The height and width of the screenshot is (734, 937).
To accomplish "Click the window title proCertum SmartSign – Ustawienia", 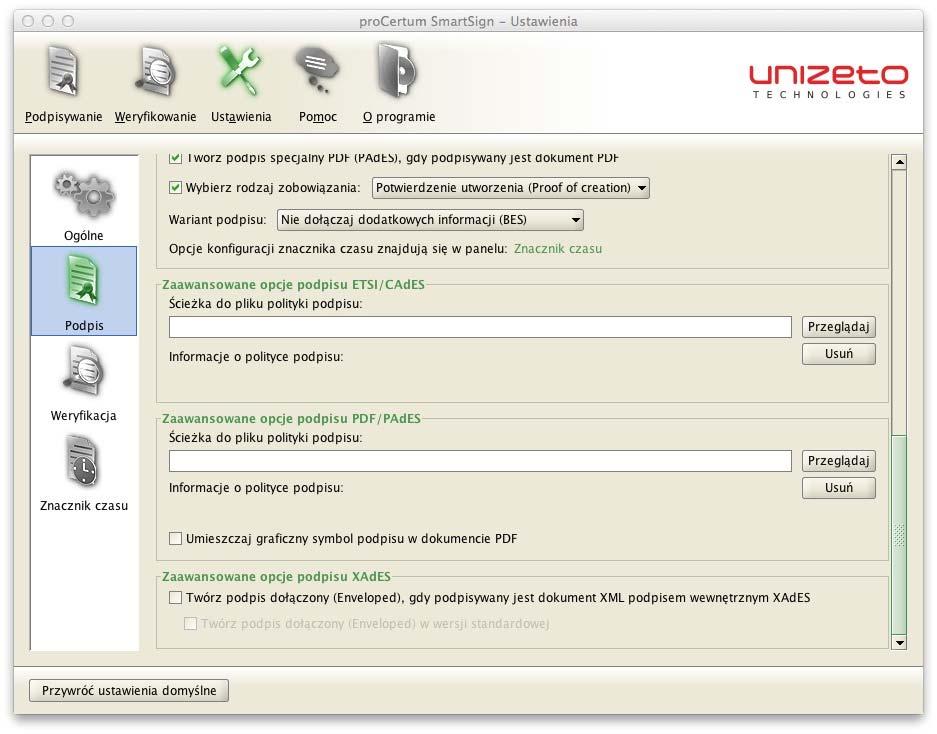I will click(x=468, y=22).
